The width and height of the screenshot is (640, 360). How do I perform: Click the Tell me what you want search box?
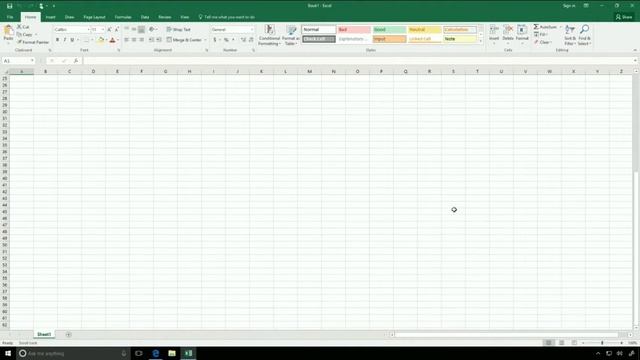[227, 17]
